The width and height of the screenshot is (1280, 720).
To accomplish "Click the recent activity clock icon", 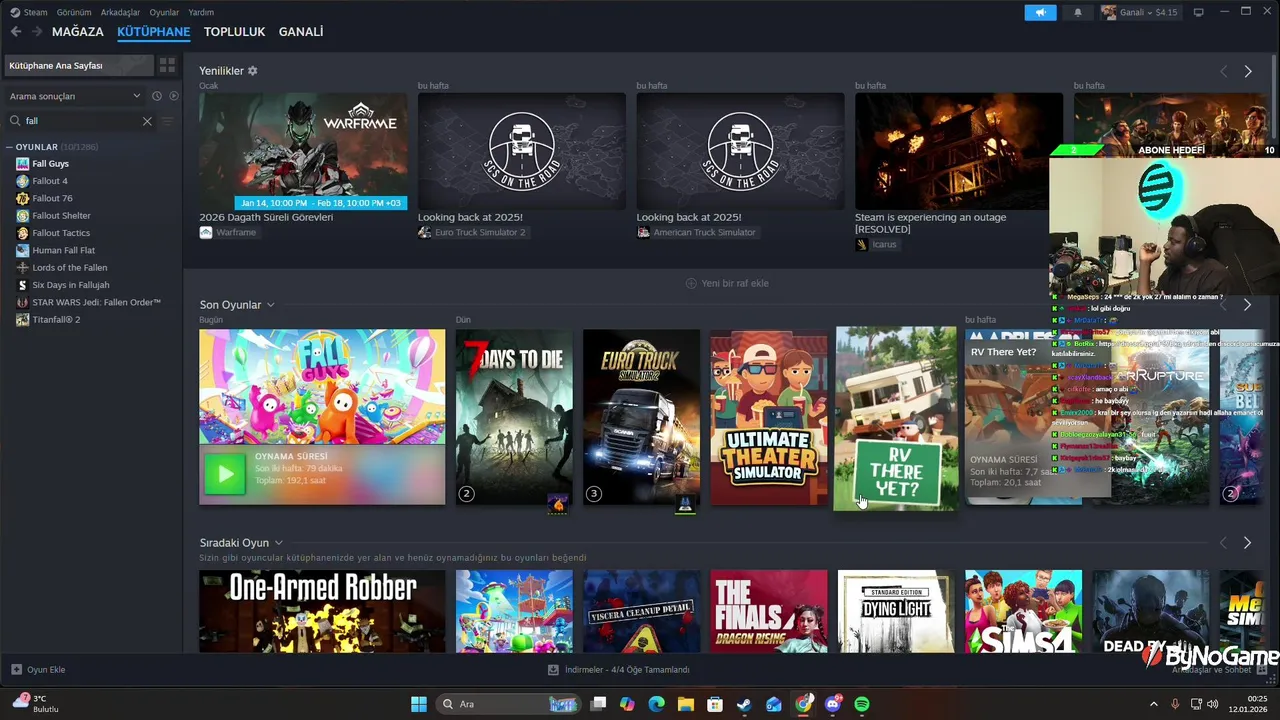I will point(156,96).
